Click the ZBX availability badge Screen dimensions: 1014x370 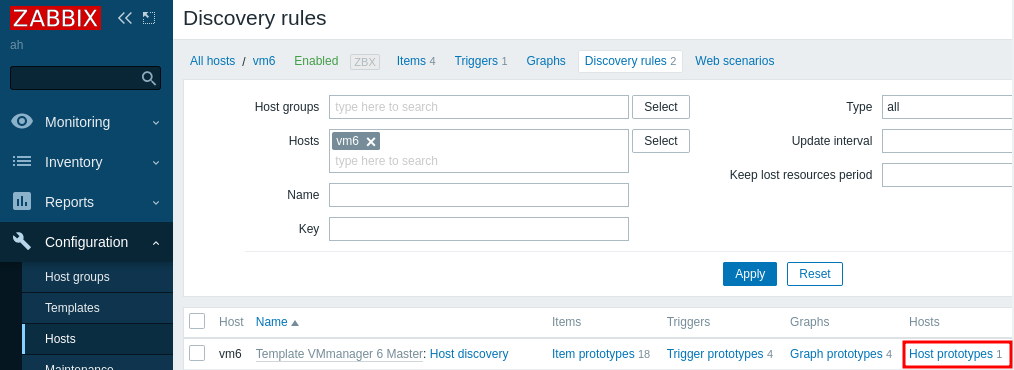point(365,61)
